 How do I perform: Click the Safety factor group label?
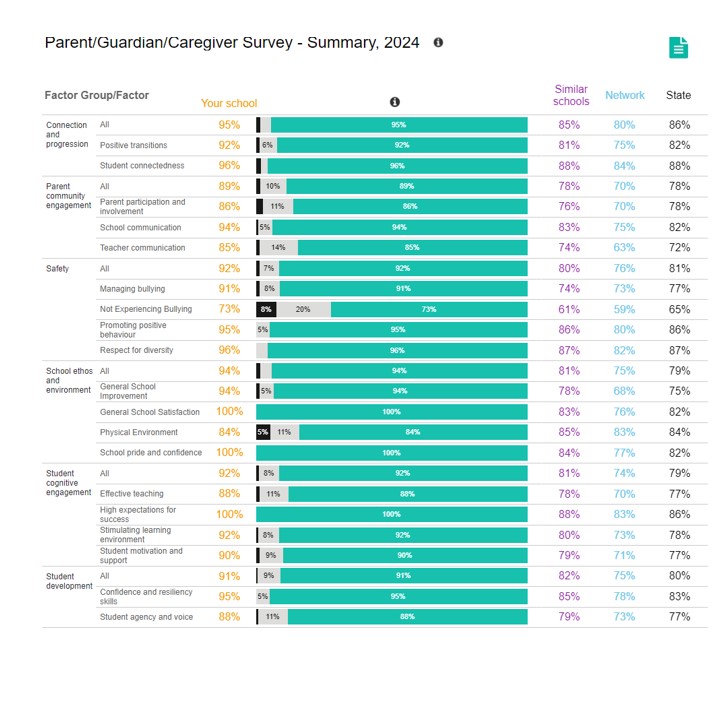click(57, 268)
